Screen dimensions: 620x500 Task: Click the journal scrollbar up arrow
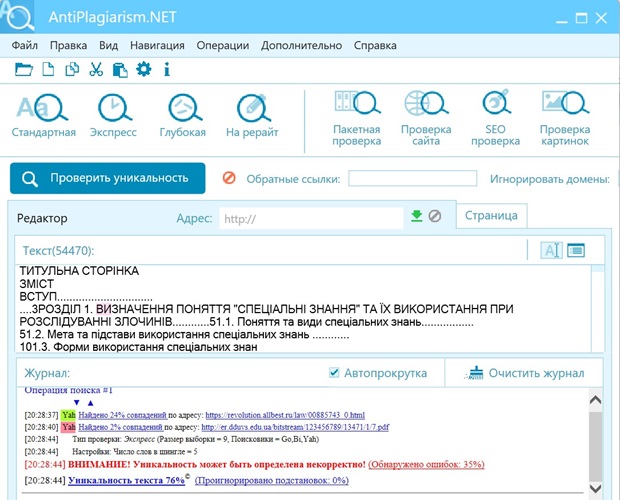[x=595, y=400]
